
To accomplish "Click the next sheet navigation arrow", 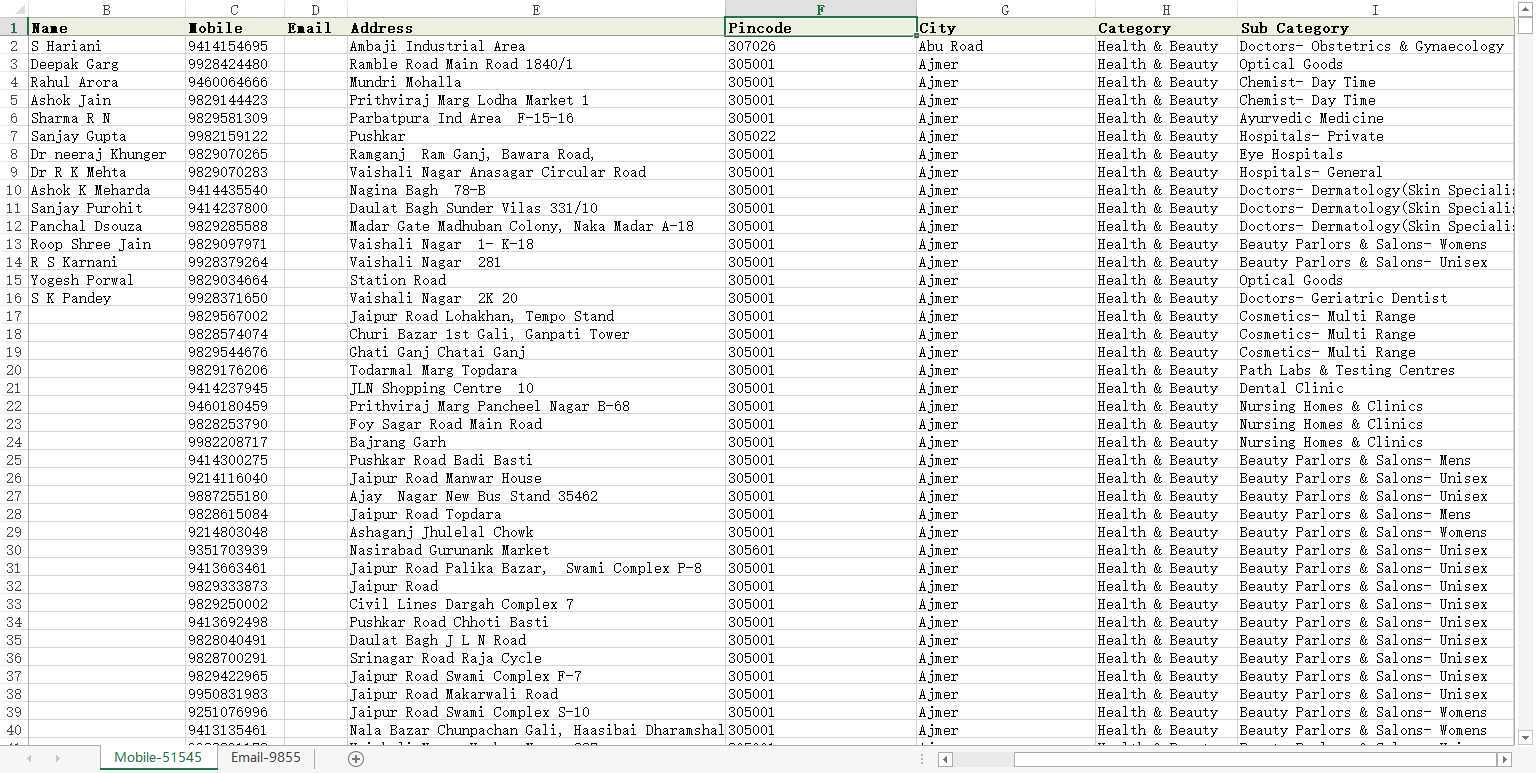I will (57, 758).
